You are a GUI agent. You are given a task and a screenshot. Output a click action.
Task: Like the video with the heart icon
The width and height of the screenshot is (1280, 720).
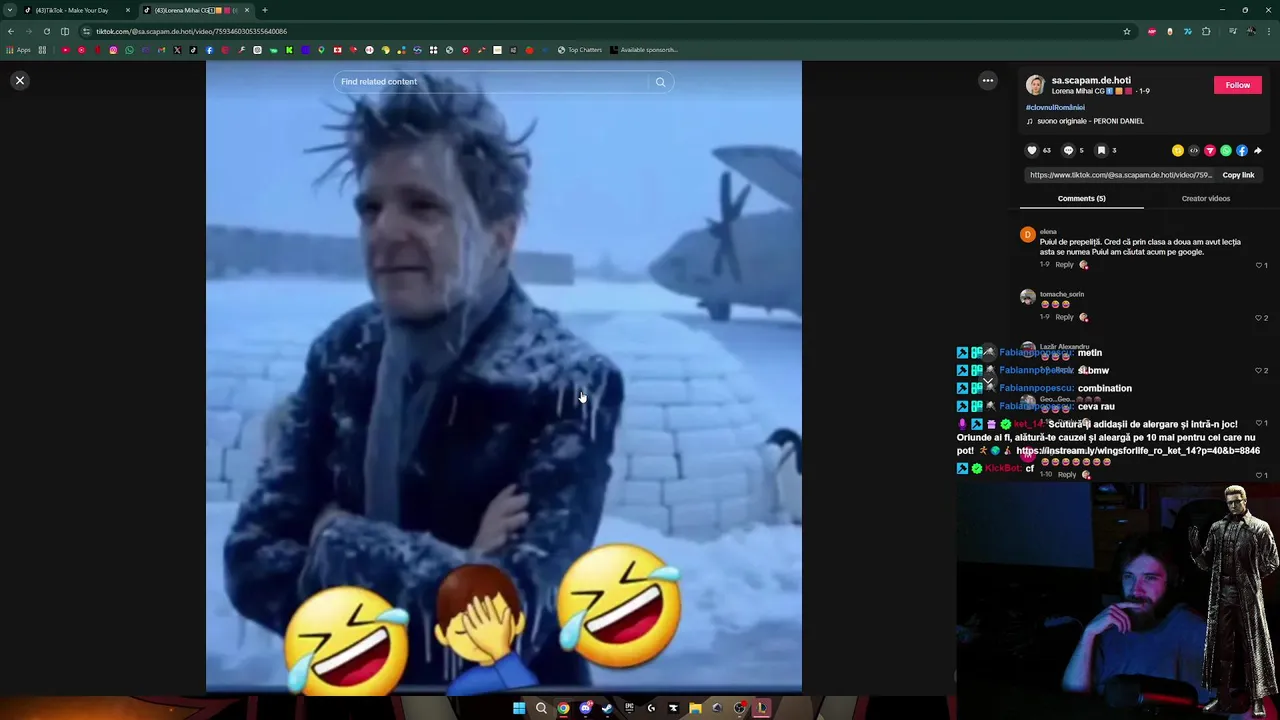point(1032,151)
